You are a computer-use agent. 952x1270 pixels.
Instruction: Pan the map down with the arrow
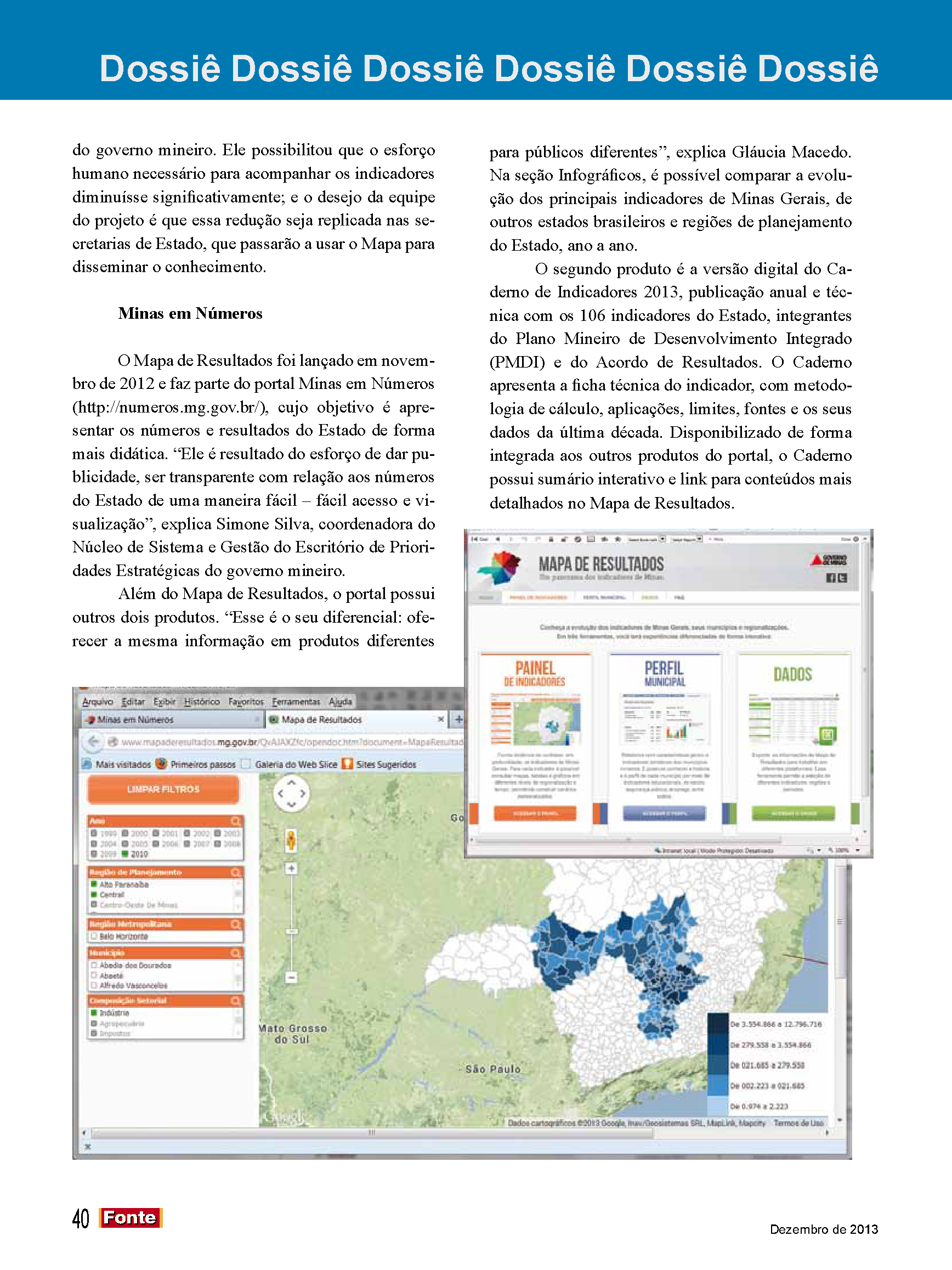[x=292, y=804]
